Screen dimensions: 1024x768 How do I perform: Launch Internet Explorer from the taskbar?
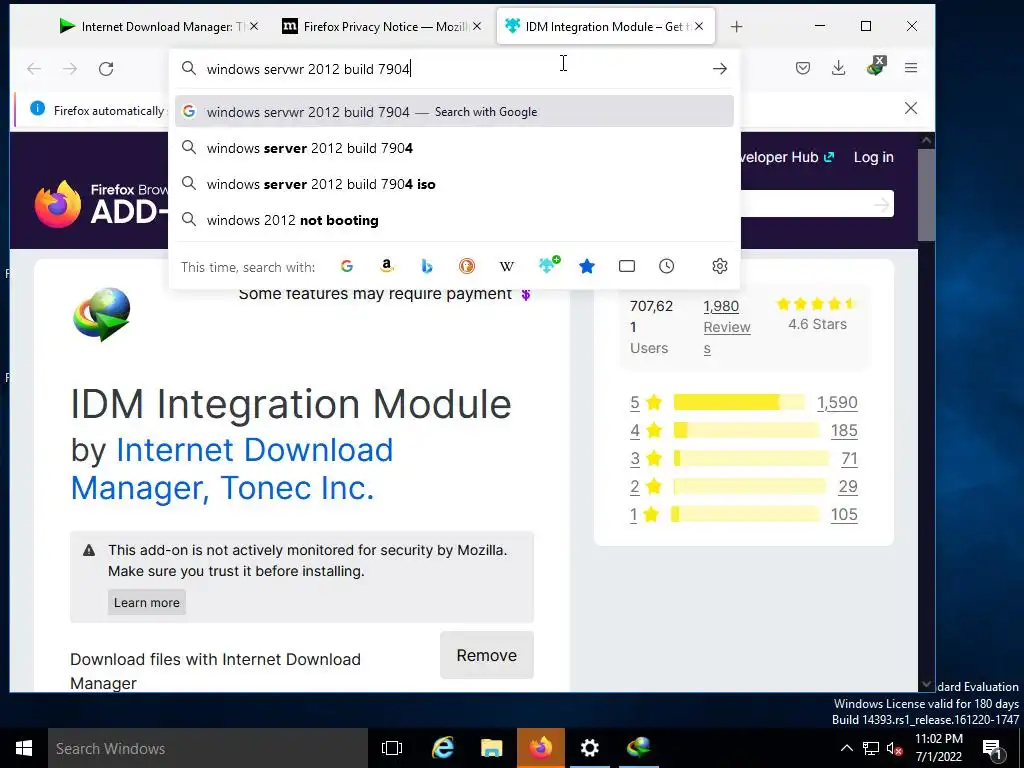point(442,748)
